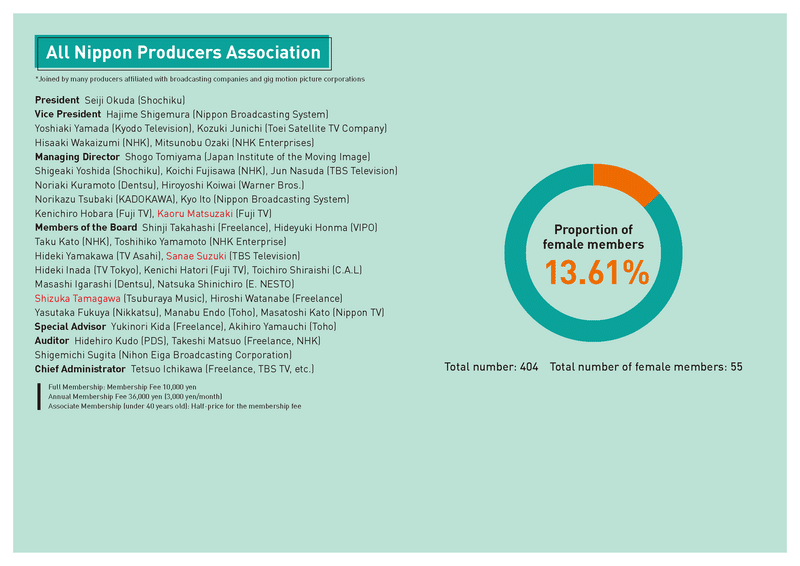The width and height of the screenshot is (800, 566).
Task: Click 'Yasutaka Fukuya (Nikkatsu)'
Action: pyautogui.click(x=97, y=313)
